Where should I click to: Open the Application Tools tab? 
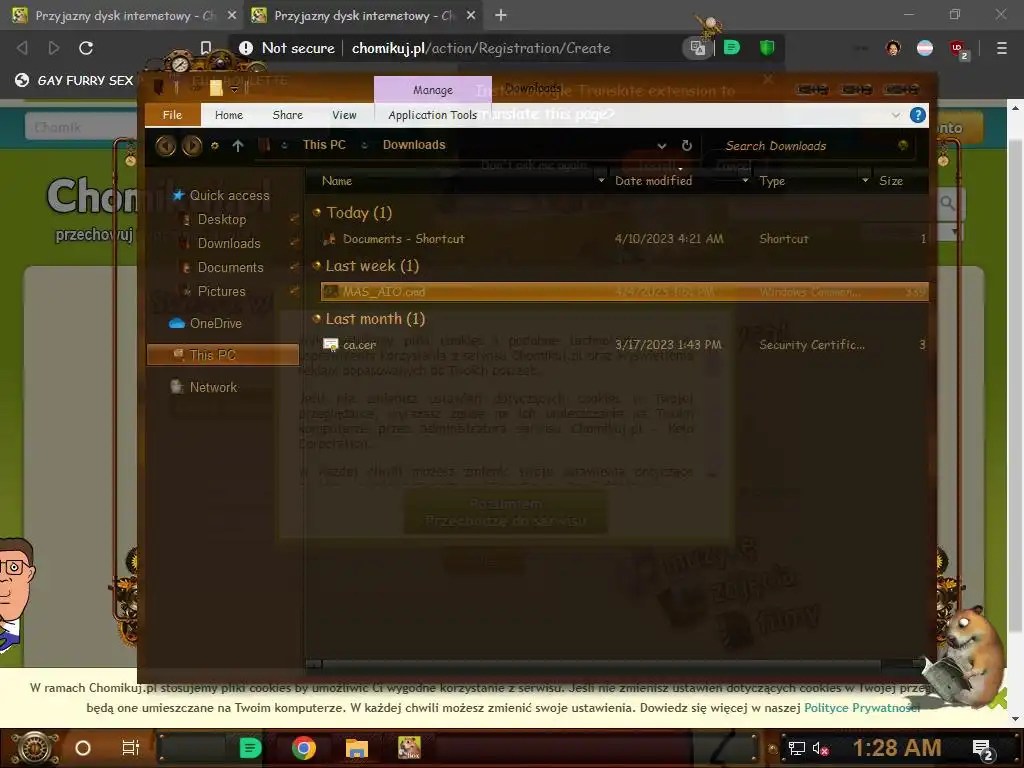click(x=432, y=115)
